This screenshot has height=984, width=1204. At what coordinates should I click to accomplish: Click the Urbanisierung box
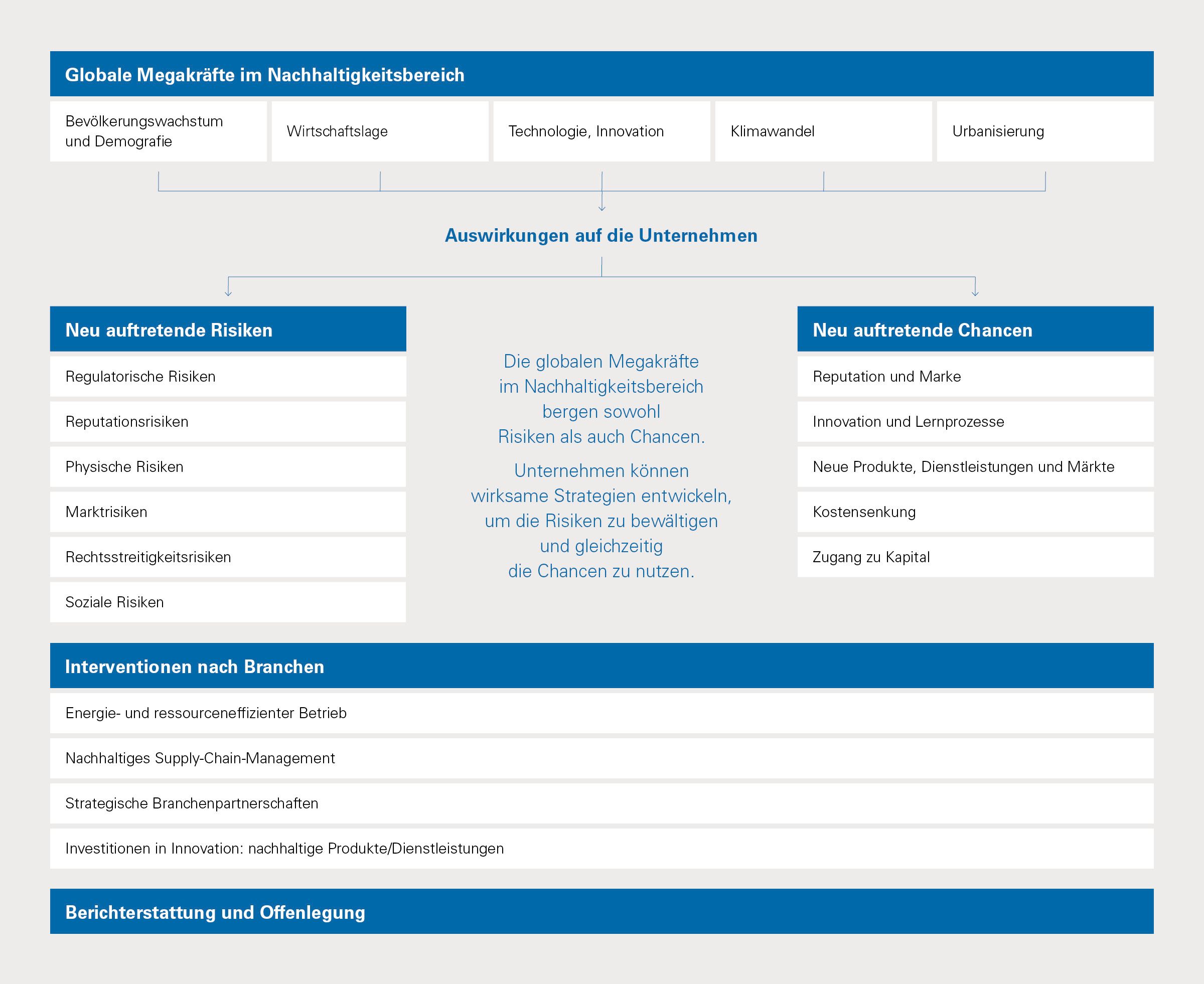[1044, 131]
